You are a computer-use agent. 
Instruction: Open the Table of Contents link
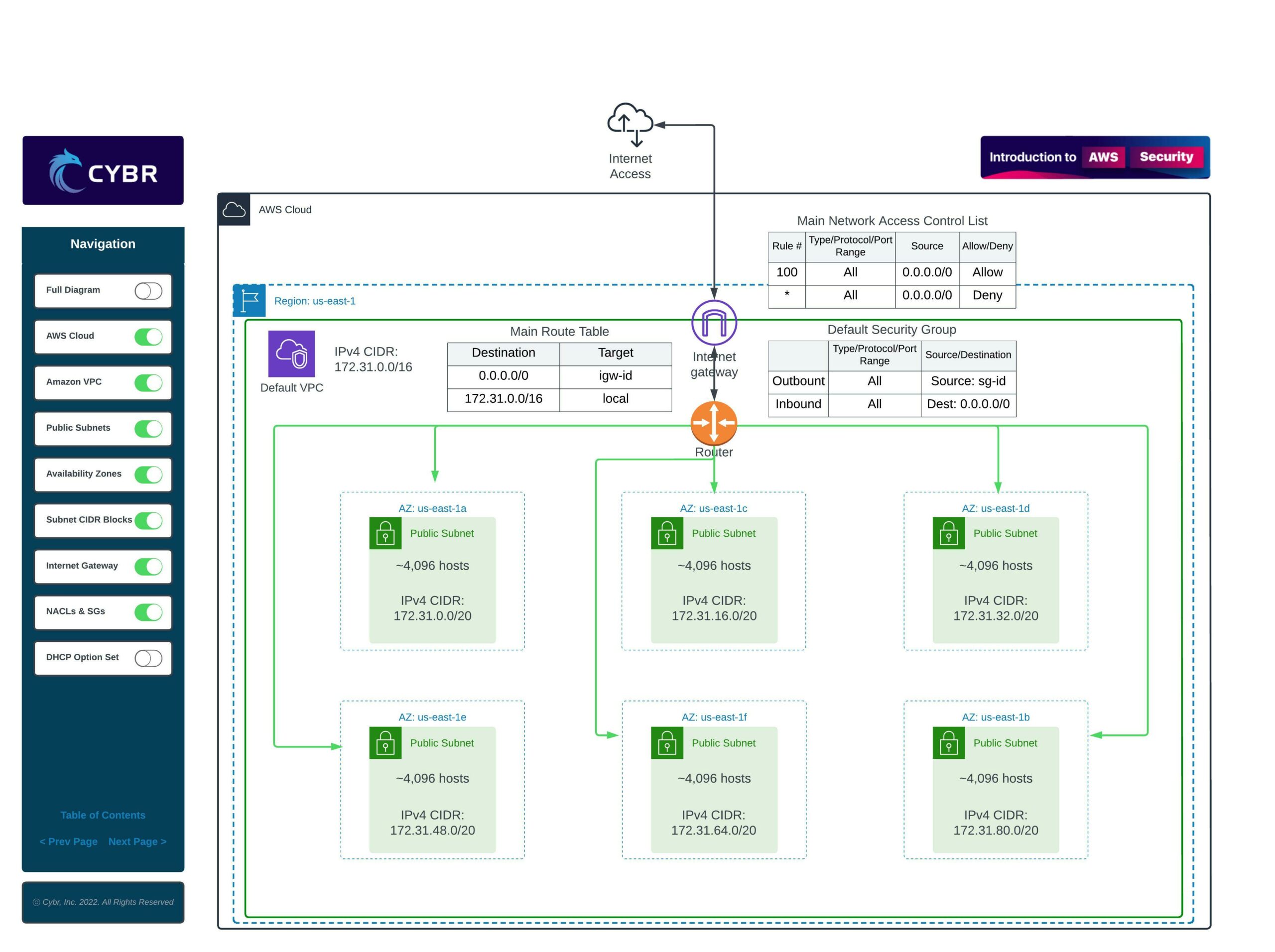pos(103,815)
